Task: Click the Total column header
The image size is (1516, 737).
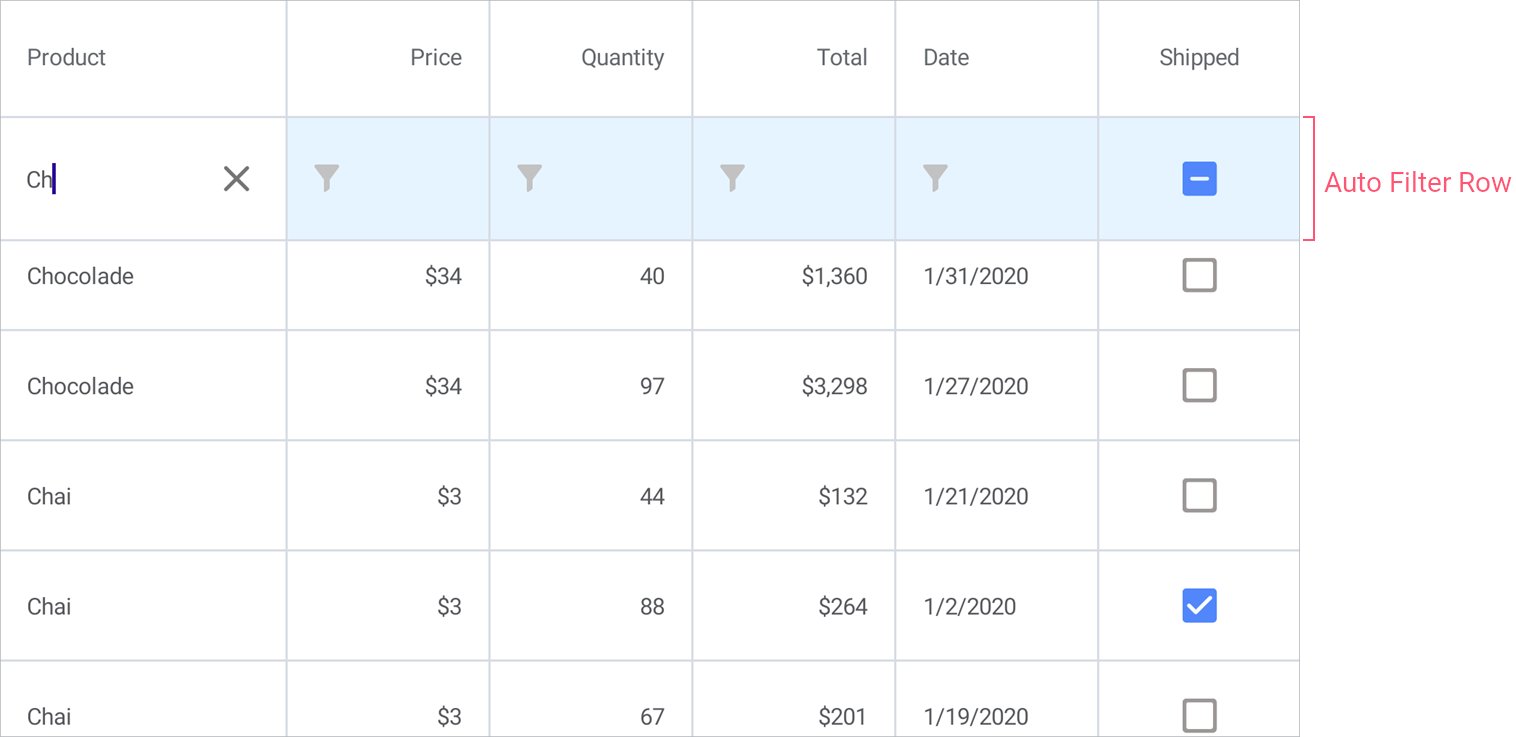Action: pyautogui.click(x=842, y=58)
